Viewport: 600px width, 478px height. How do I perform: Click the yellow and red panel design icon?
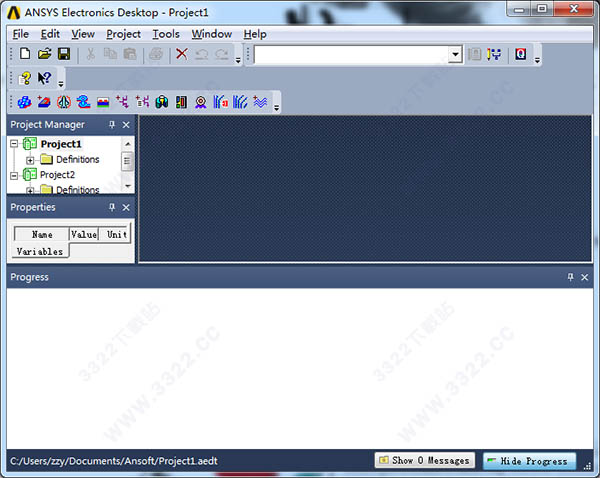[x=181, y=102]
